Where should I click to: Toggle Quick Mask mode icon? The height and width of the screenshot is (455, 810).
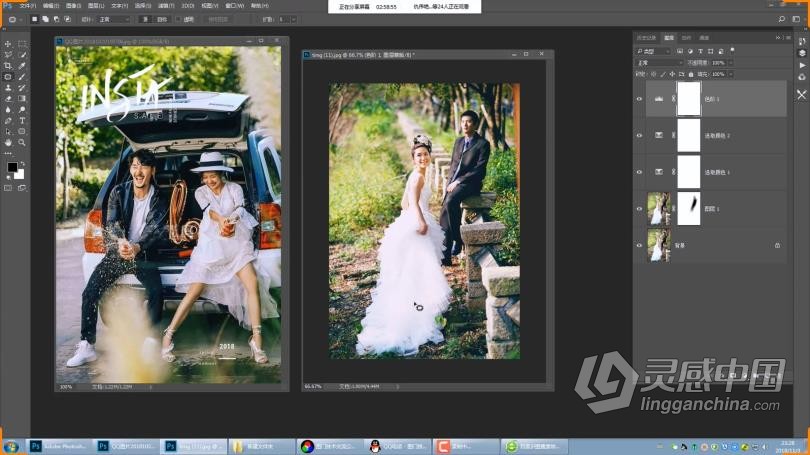pos(8,188)
